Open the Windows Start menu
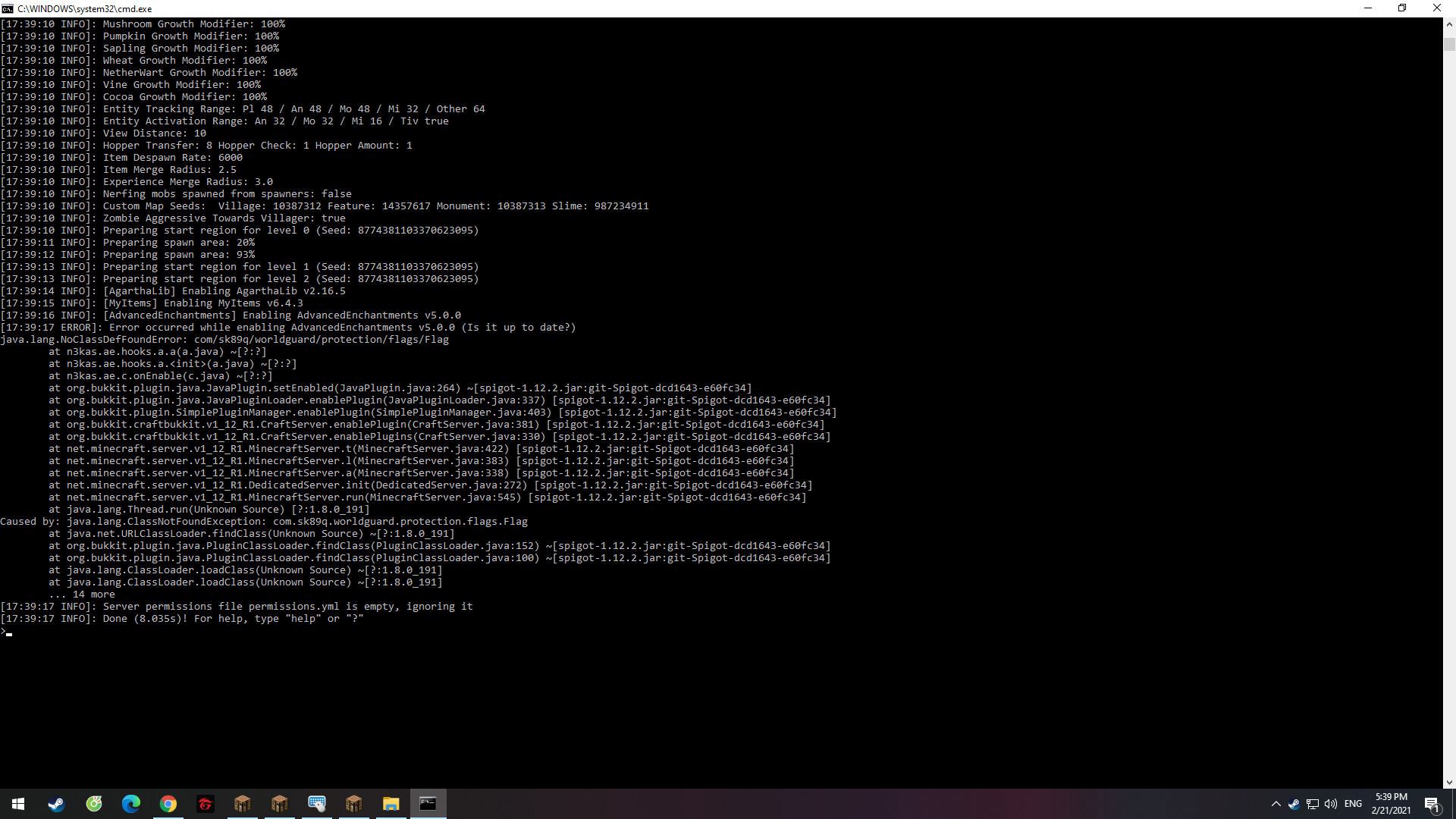The width and height of the screenshot is (1456, 819). (18, 804)
